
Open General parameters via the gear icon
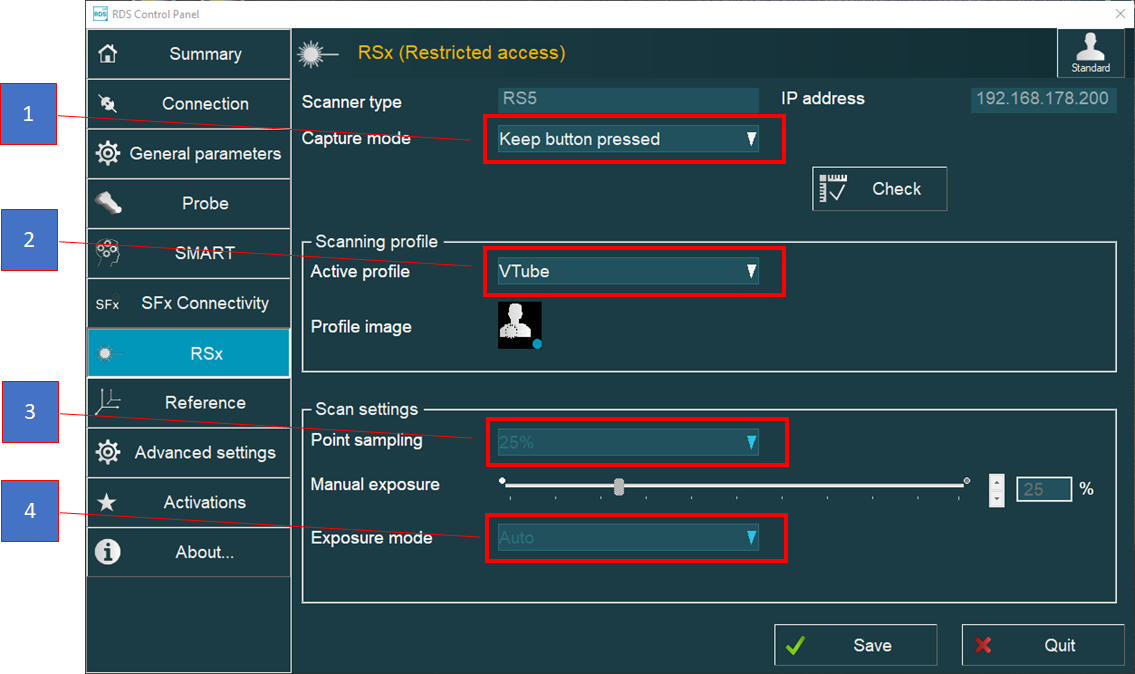110,153
